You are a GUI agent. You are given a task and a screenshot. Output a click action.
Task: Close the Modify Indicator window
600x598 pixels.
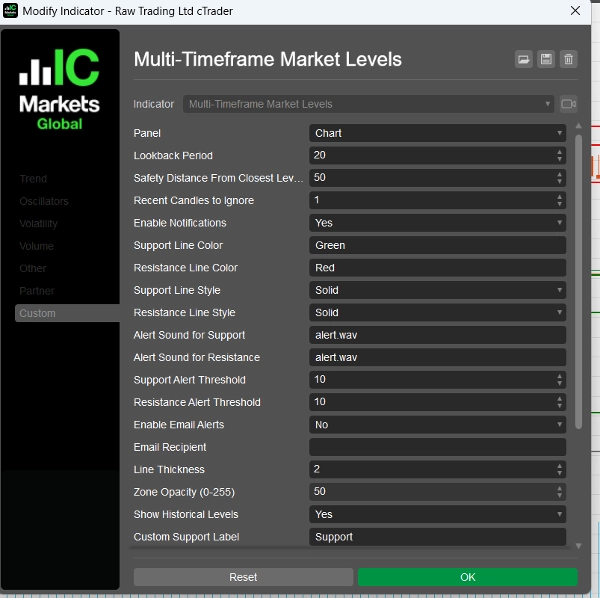coord(575,11)
